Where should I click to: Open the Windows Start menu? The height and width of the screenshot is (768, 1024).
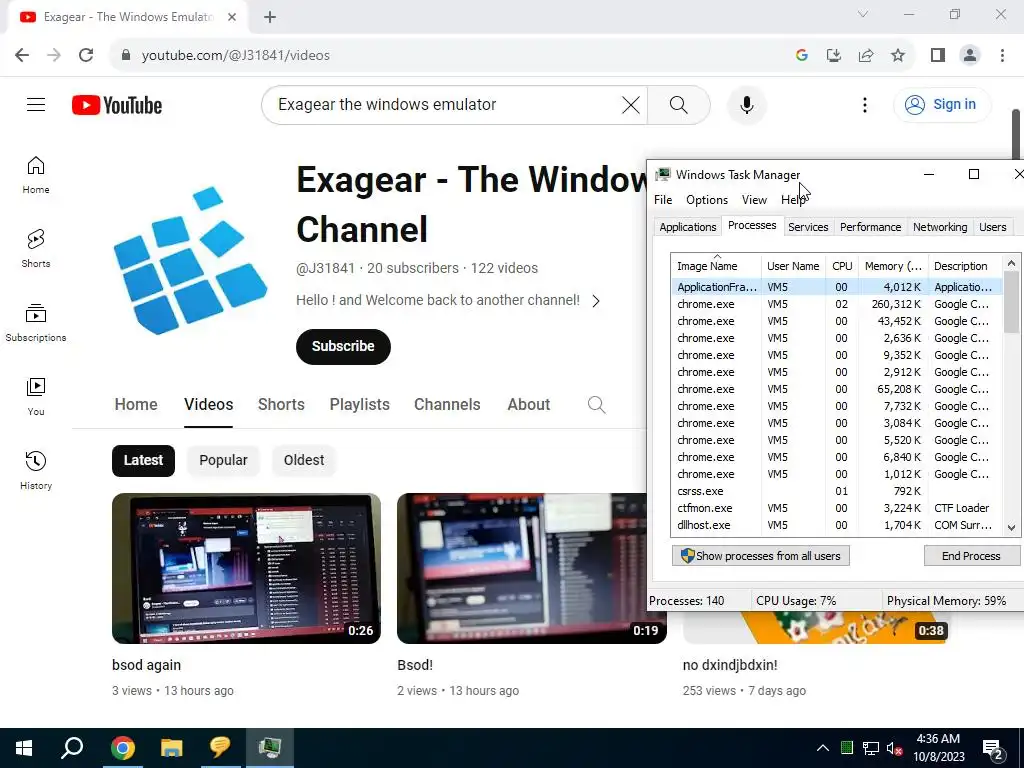(x=24, y=748)
